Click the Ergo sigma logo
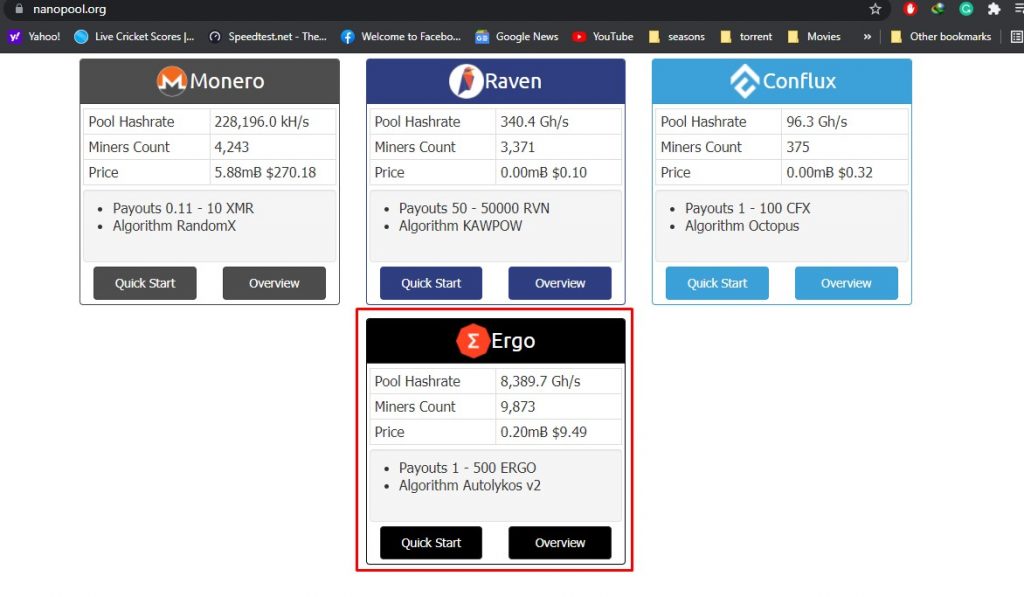Image resolution: width=1024 pixels, height=597 pixels. (472, 340)
